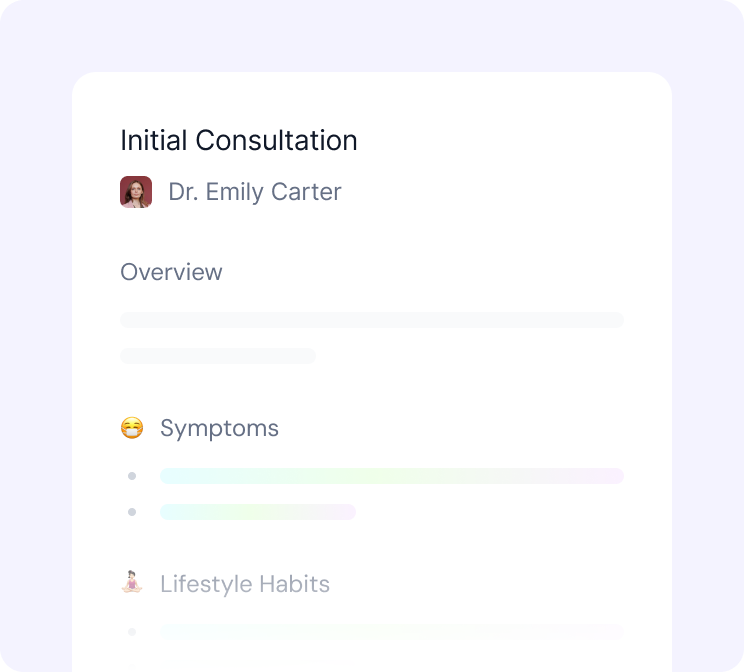Click the short Overview placeholder line

[x=218, y=356]
